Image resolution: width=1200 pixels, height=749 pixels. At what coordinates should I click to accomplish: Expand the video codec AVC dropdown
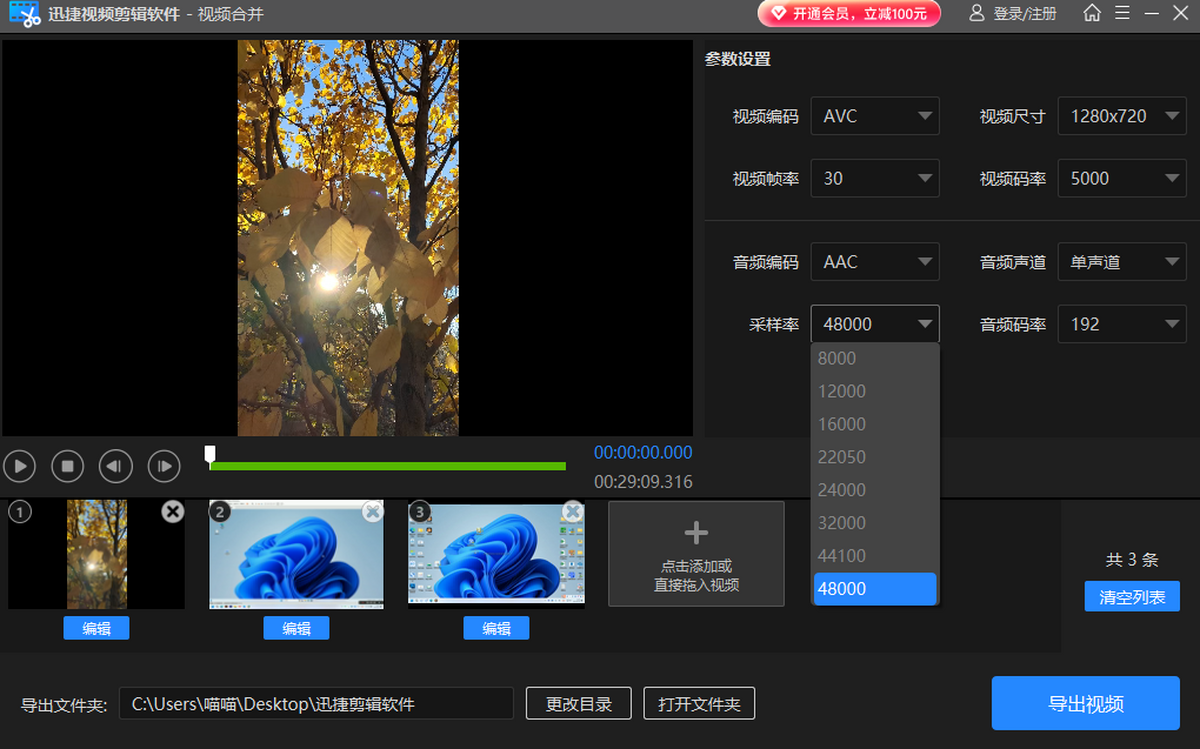point(875,116)
